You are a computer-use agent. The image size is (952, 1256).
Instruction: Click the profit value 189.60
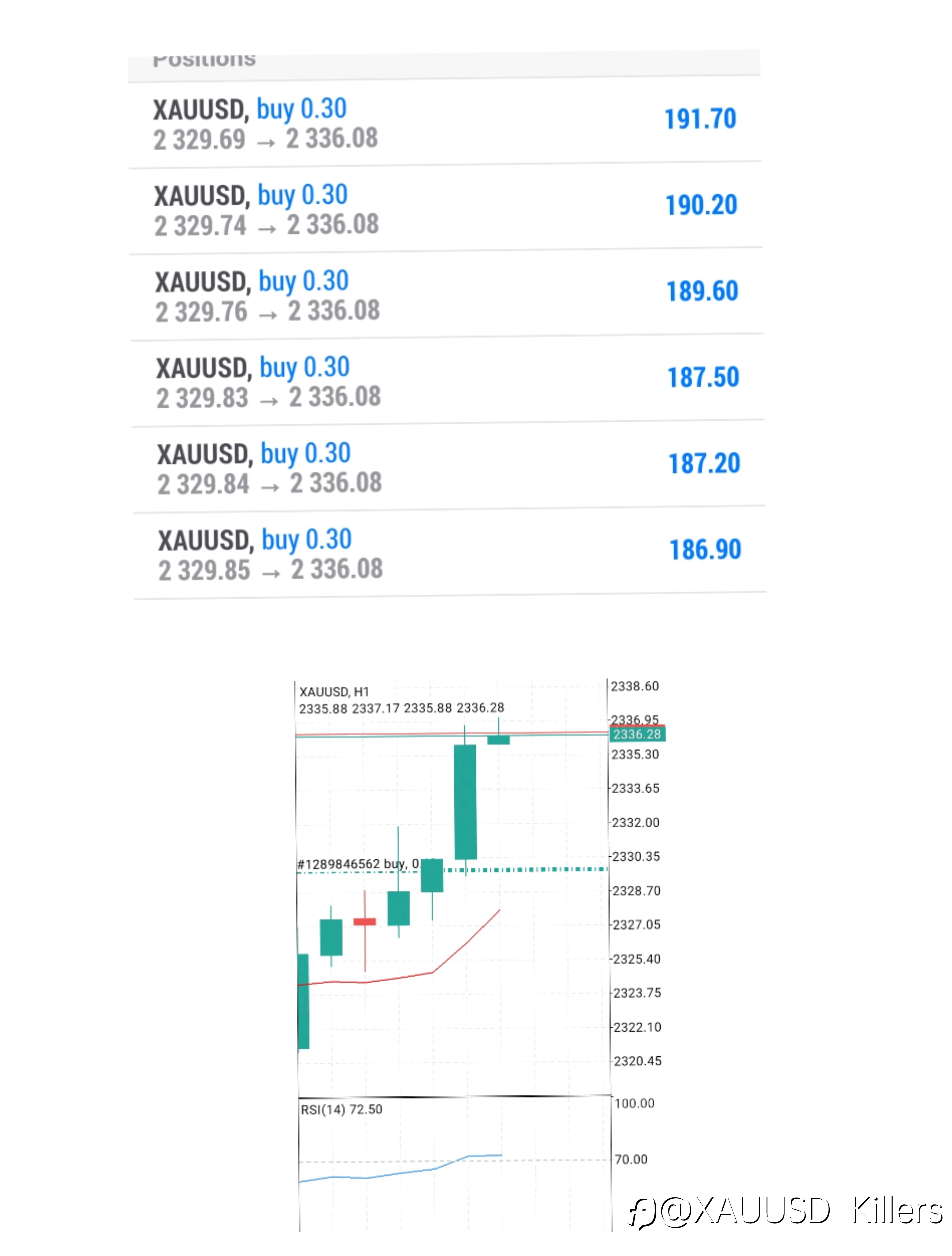[x=702, y=291]
